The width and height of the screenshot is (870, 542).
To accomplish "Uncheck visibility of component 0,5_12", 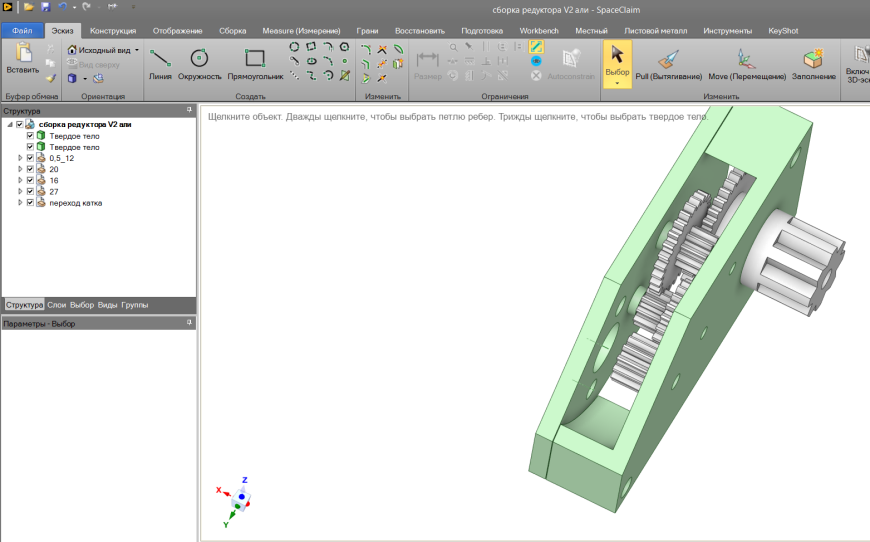I will point(30,158).
